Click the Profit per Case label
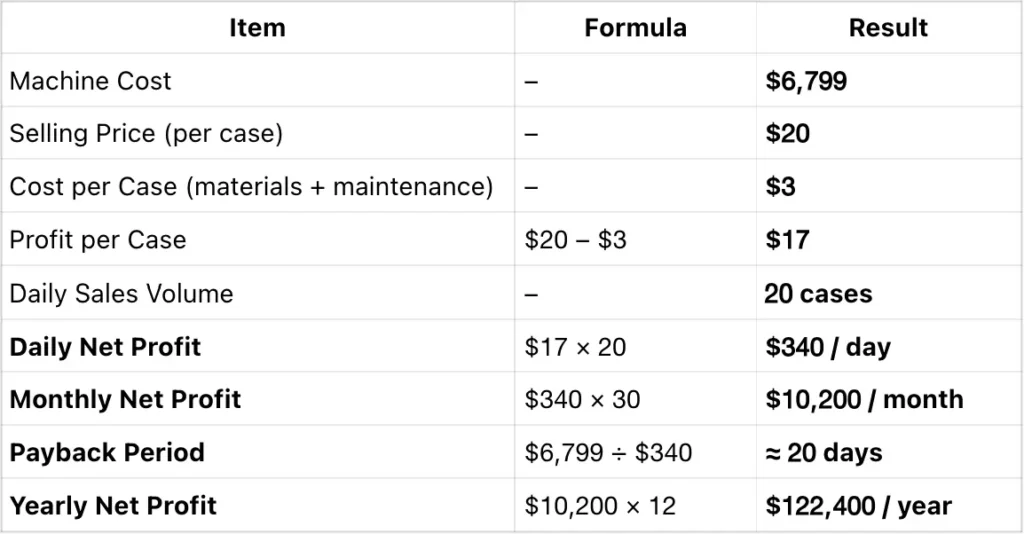The height and width of the screenshot is (534, 1024). (98, 240)
